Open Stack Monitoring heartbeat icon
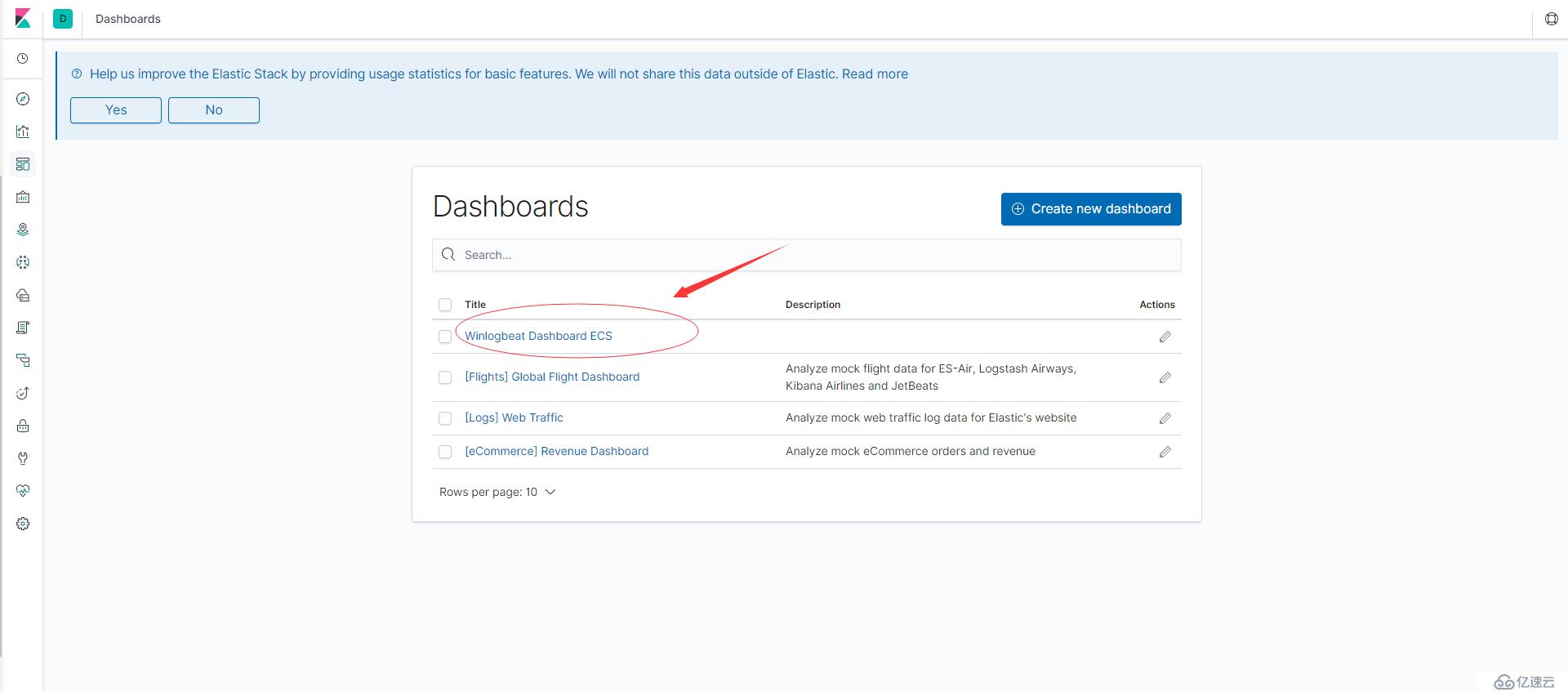The width and height of the screenshot is (1568, 692). point(23,491)
